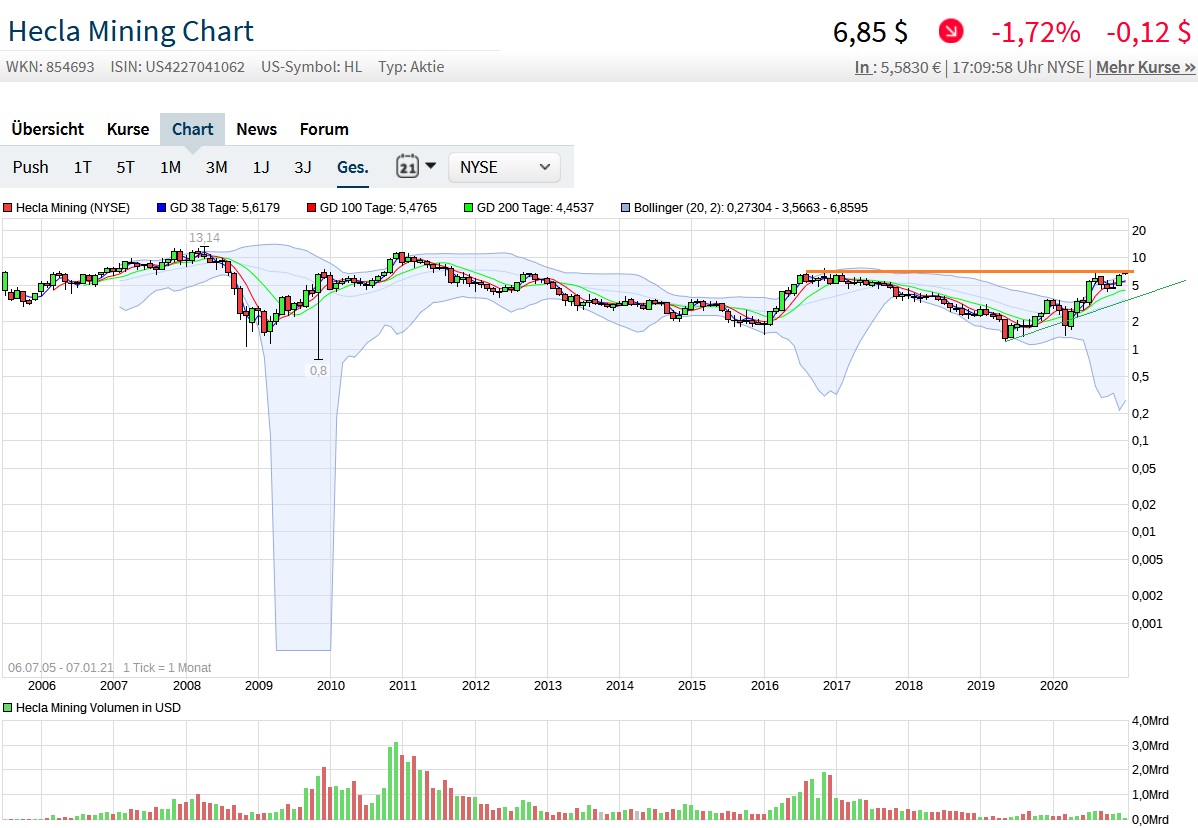Select the 3M chart timeframe
The image size is (1198, 828).
pos(216,167)
